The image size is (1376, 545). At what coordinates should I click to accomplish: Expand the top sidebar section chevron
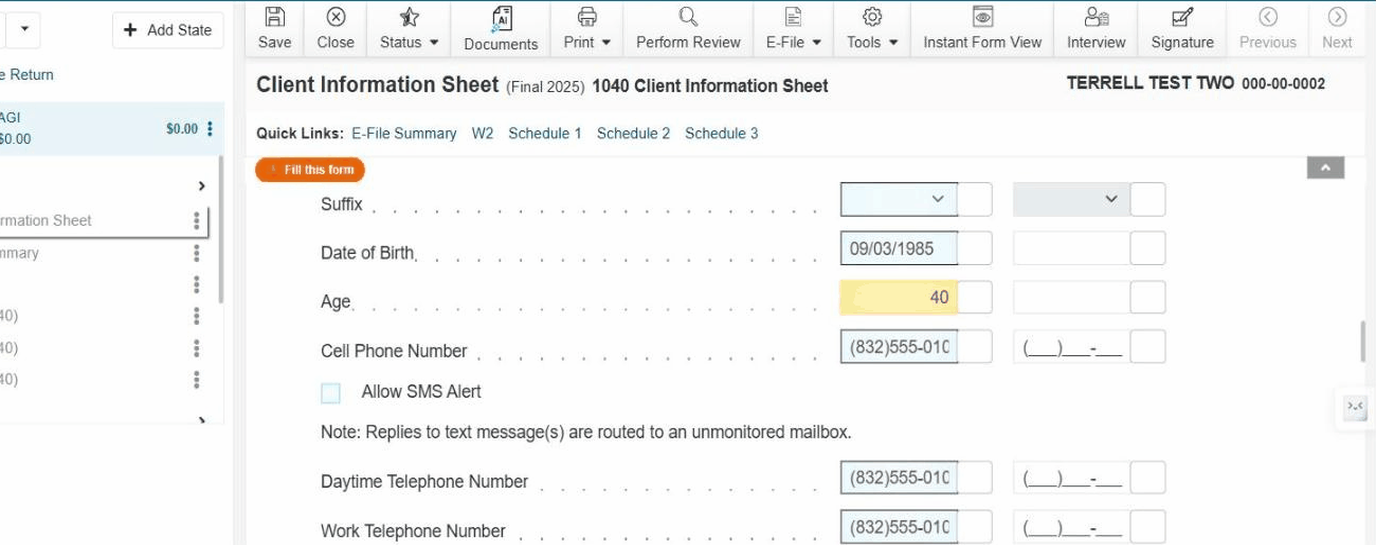coord(202,186)
